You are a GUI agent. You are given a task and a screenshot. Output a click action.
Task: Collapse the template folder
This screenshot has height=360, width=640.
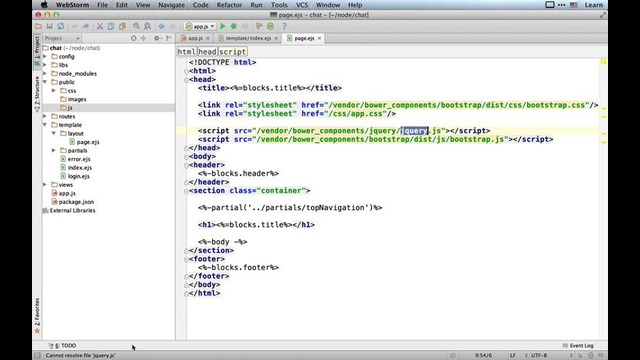coord(45,125)
